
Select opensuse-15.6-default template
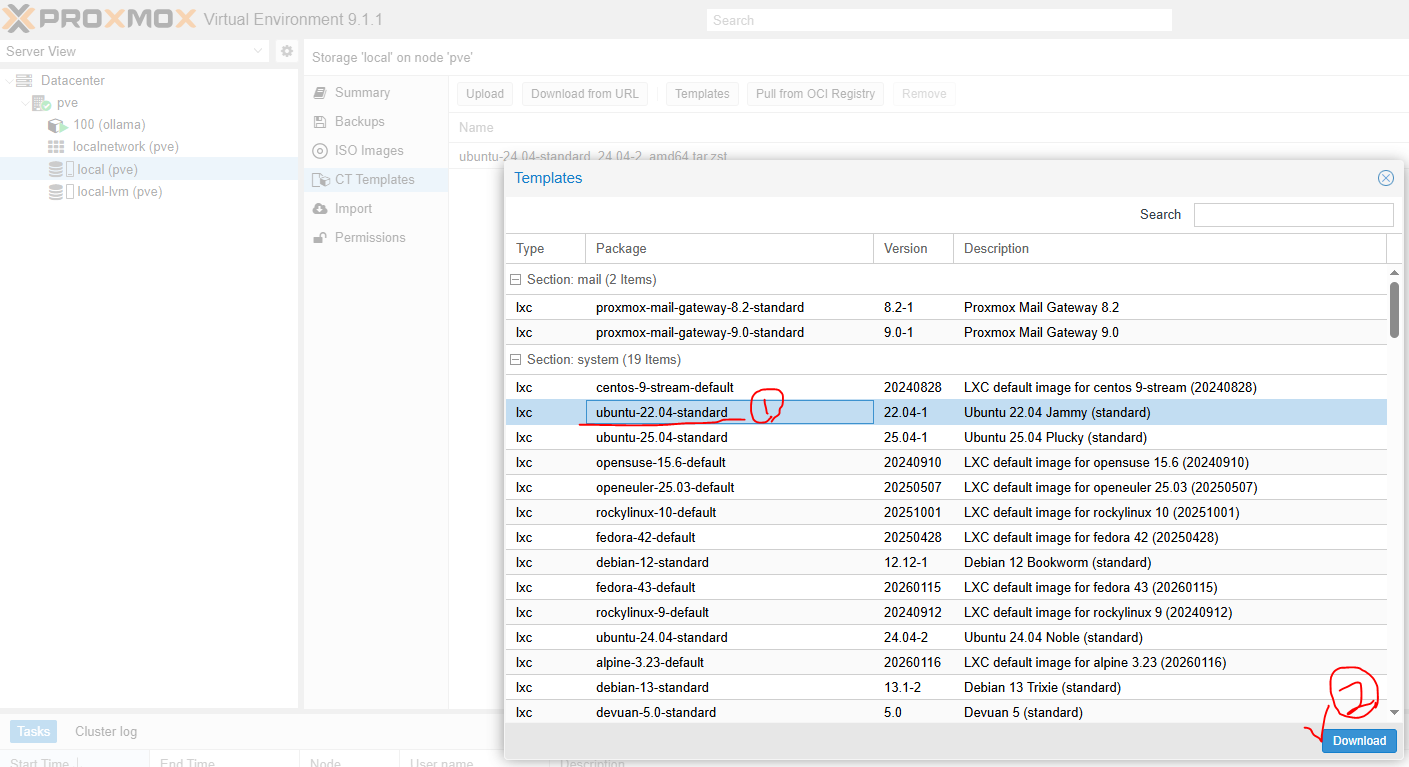pyautogui.click(x=946, y=462)
